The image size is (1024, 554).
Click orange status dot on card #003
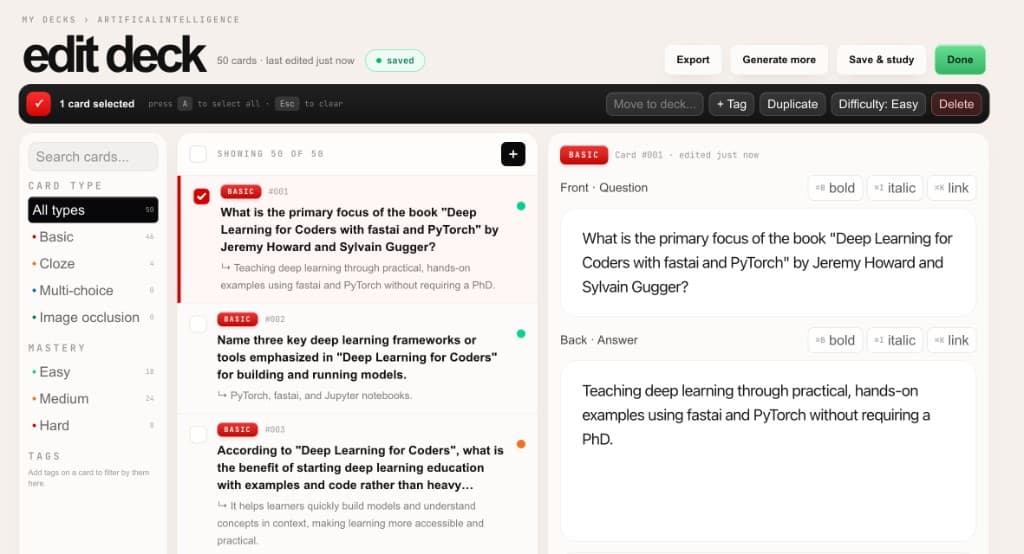520,444
